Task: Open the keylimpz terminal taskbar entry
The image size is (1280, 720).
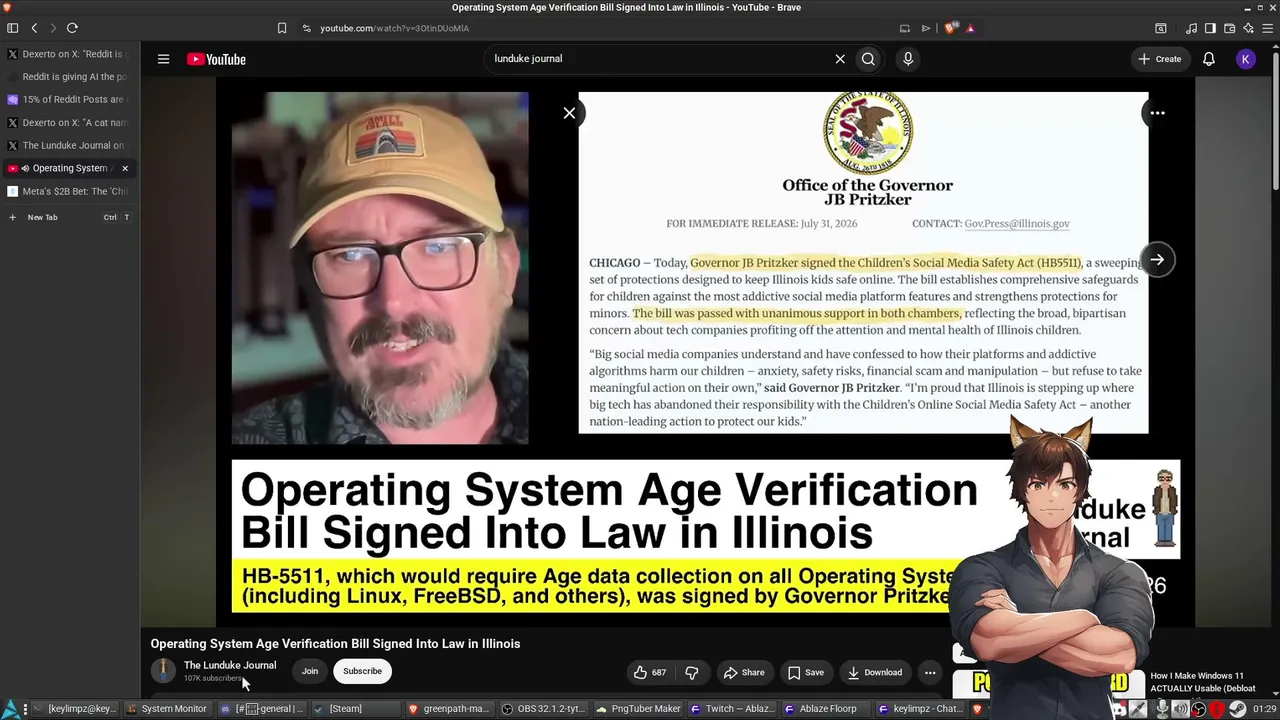Action: pos(73,709)
